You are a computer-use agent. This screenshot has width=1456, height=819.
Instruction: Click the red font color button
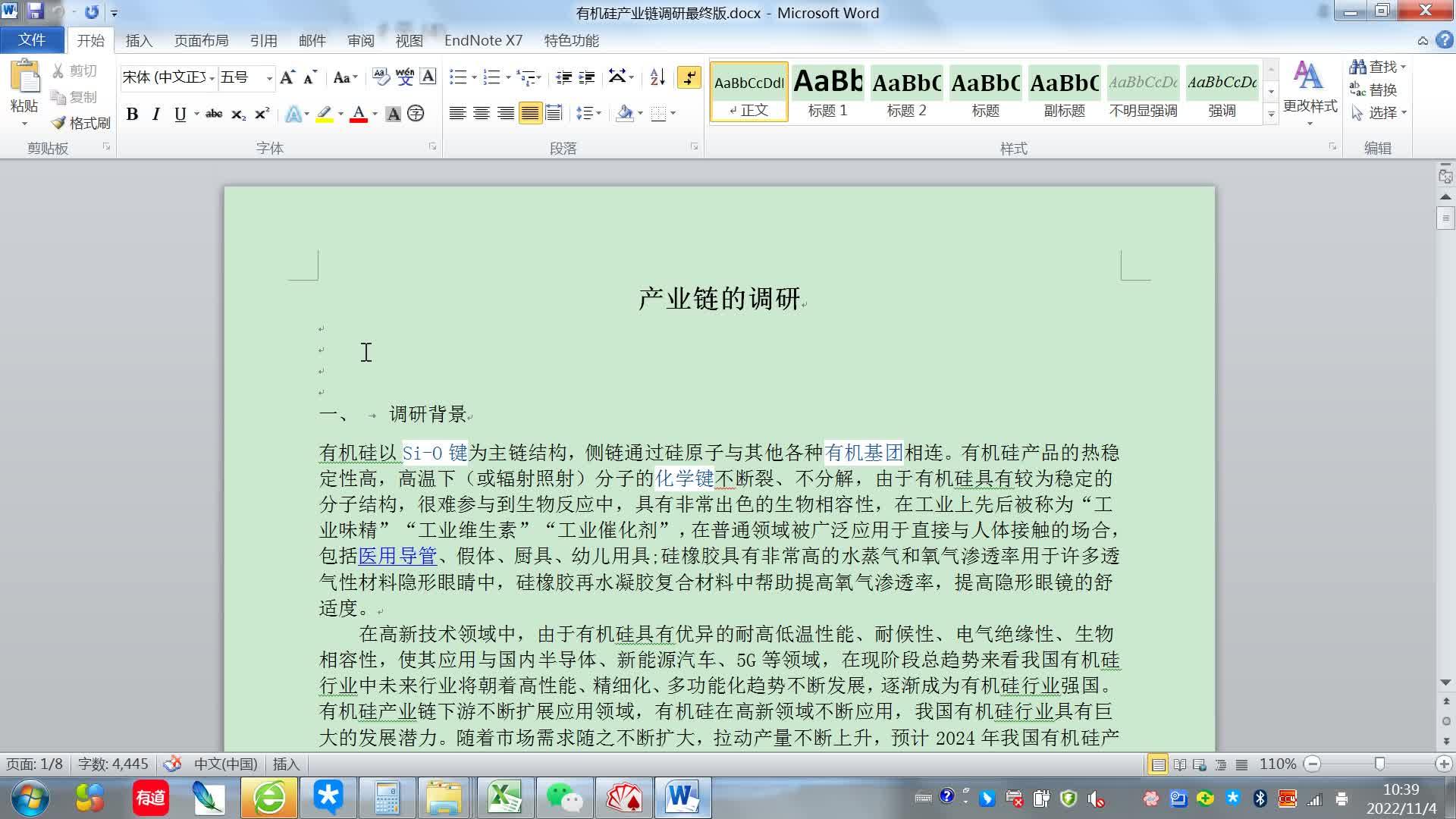coord(359,114)
